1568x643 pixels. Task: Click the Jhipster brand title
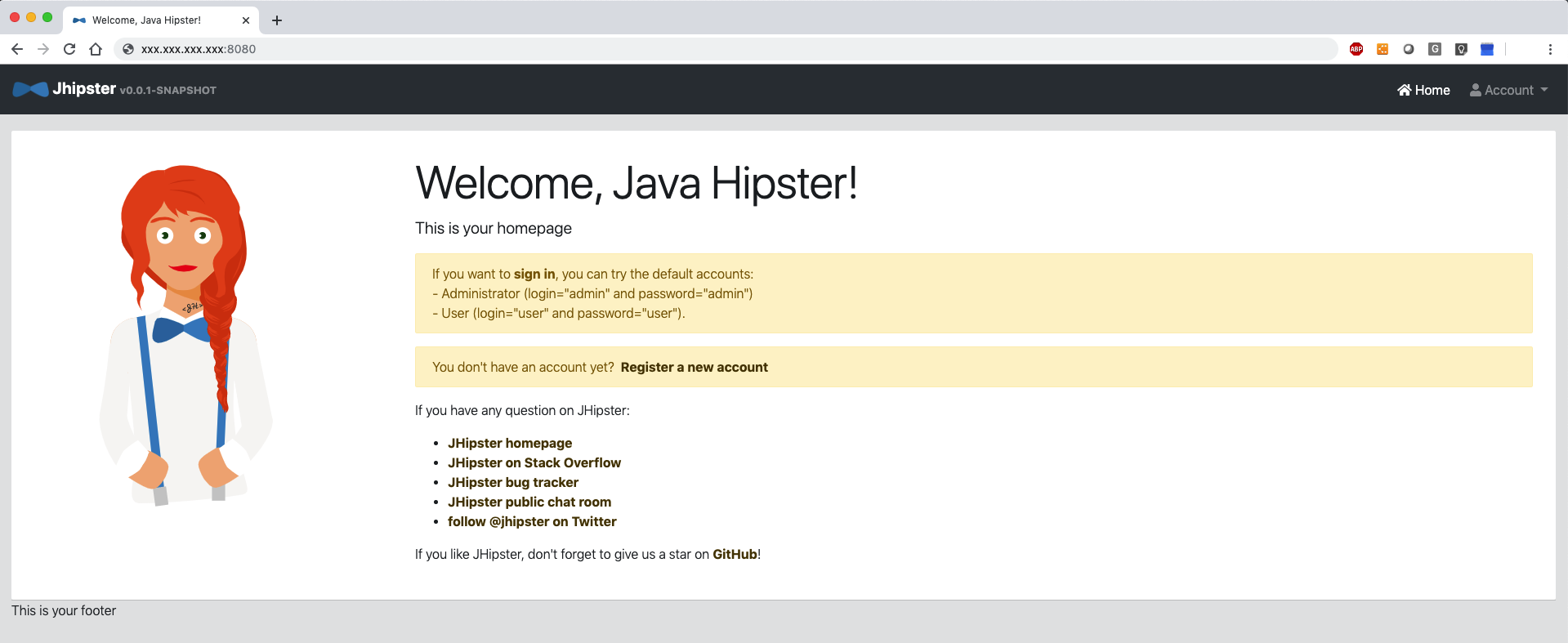(x=84, y=88)
